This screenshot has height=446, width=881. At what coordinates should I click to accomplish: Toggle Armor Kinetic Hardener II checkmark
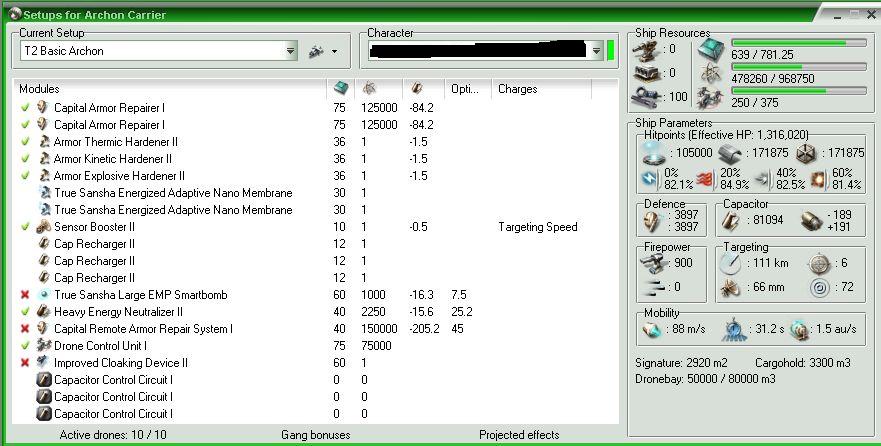pyautogui.click(x=25, y=158)
